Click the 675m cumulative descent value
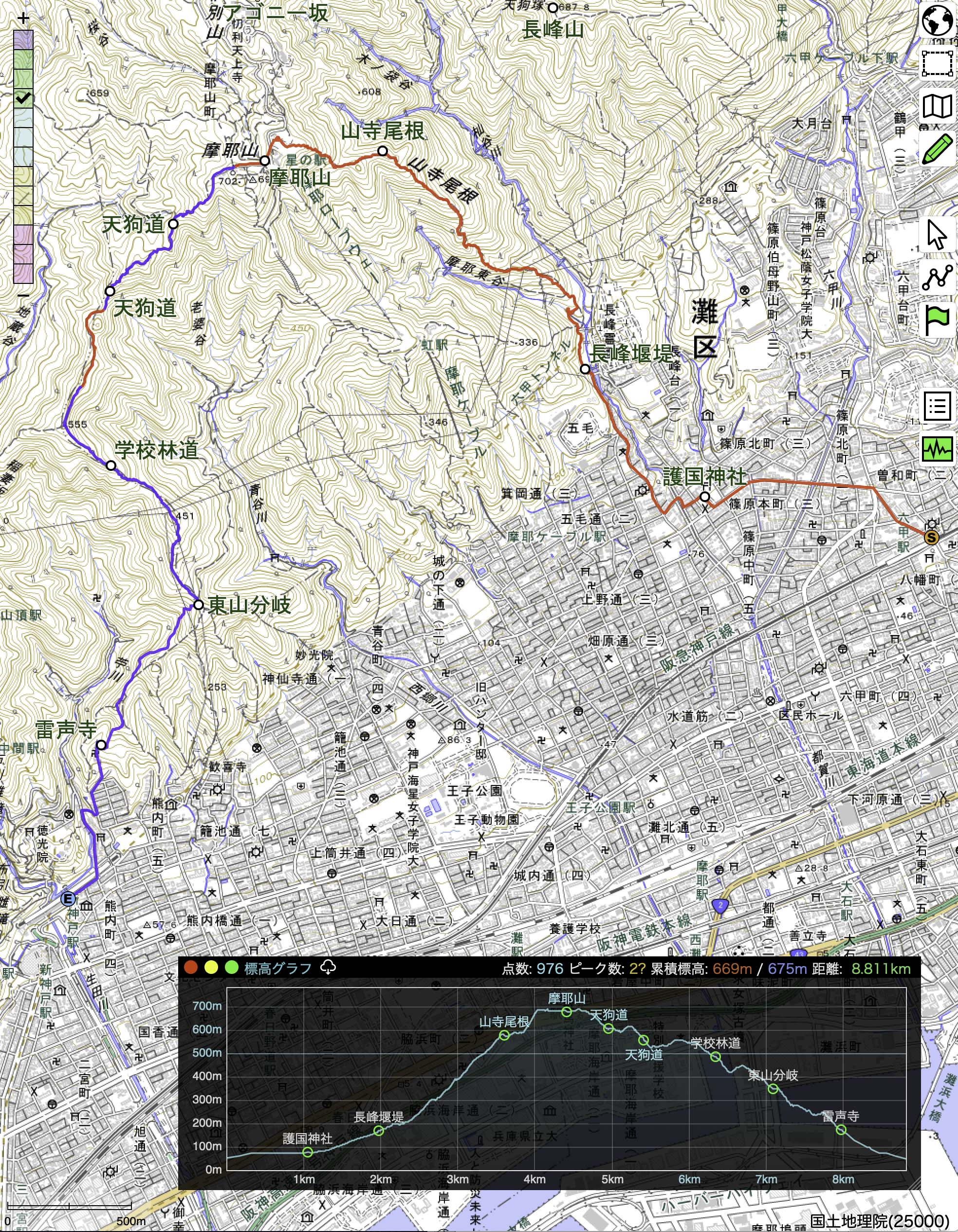This screenshot has width=958, height=1232. tap(788, 969)
